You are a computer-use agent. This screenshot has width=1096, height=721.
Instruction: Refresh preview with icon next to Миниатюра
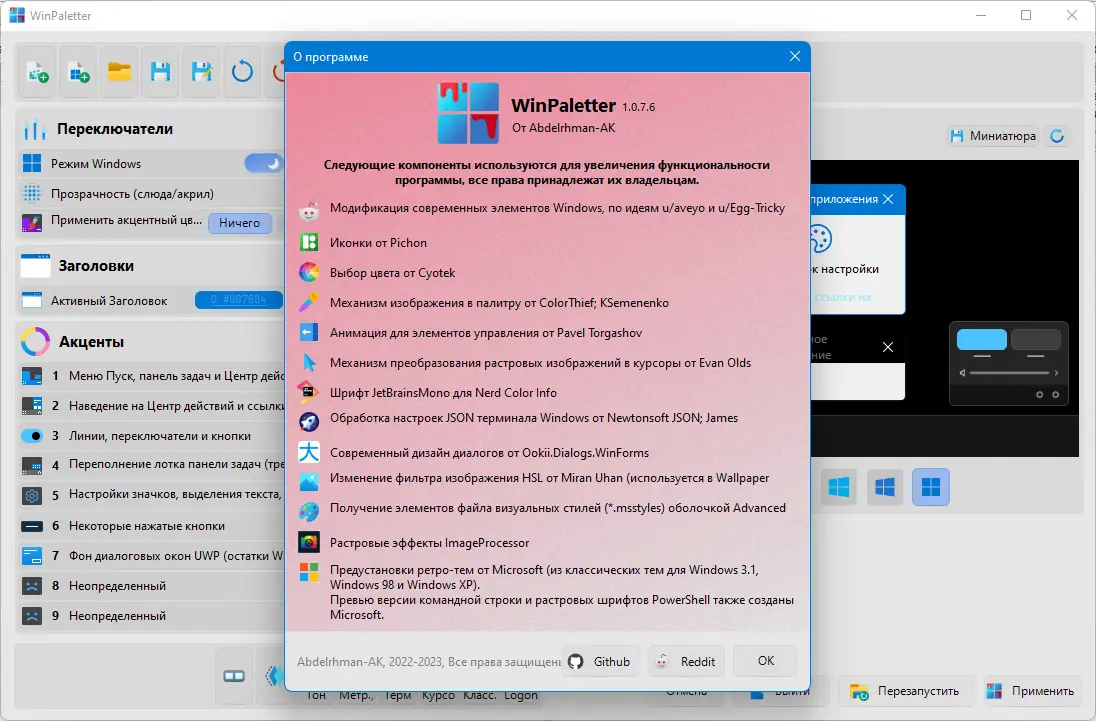tap(1058, 136)
